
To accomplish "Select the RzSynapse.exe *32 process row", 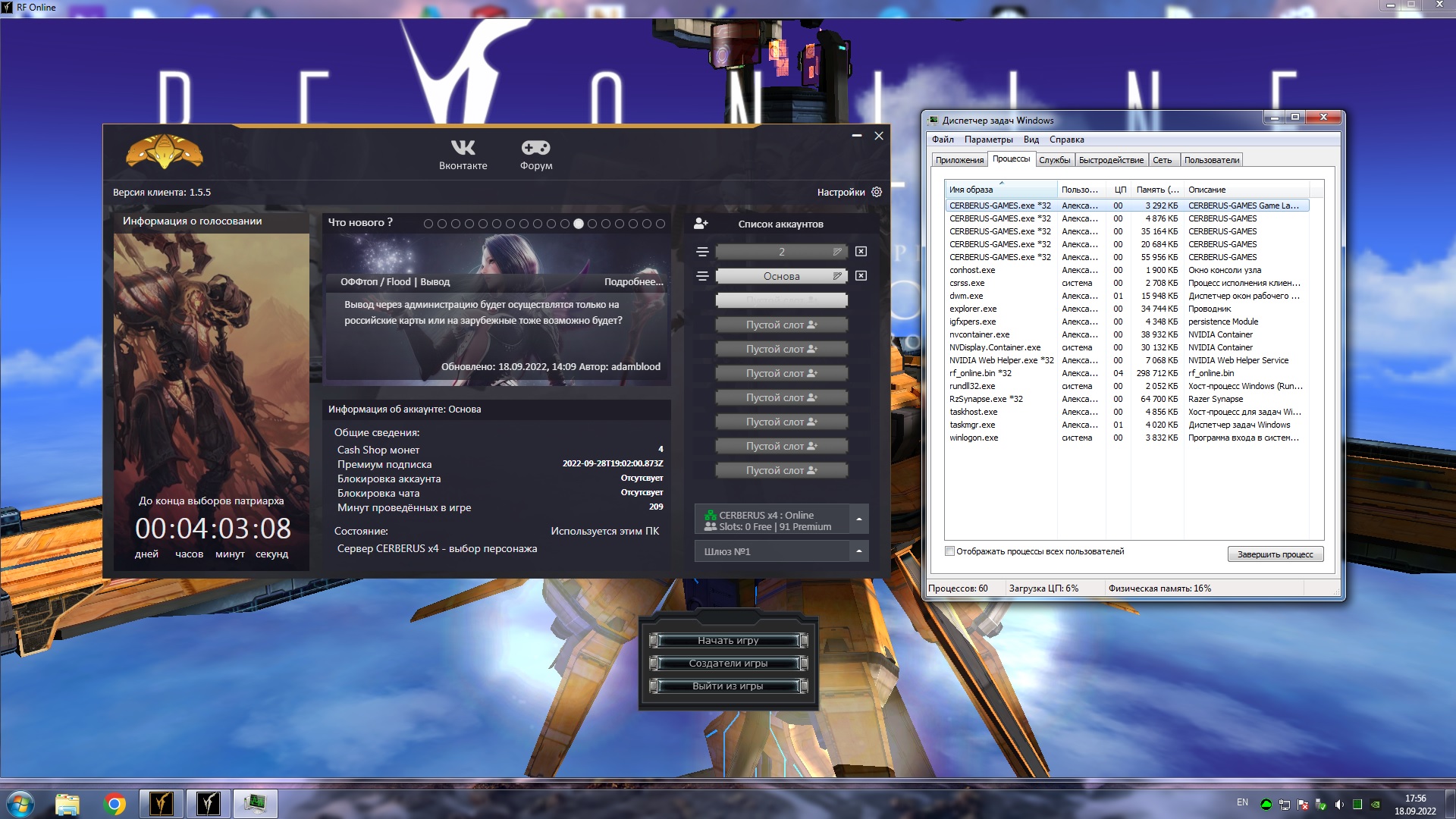I will coord(1127,399).
